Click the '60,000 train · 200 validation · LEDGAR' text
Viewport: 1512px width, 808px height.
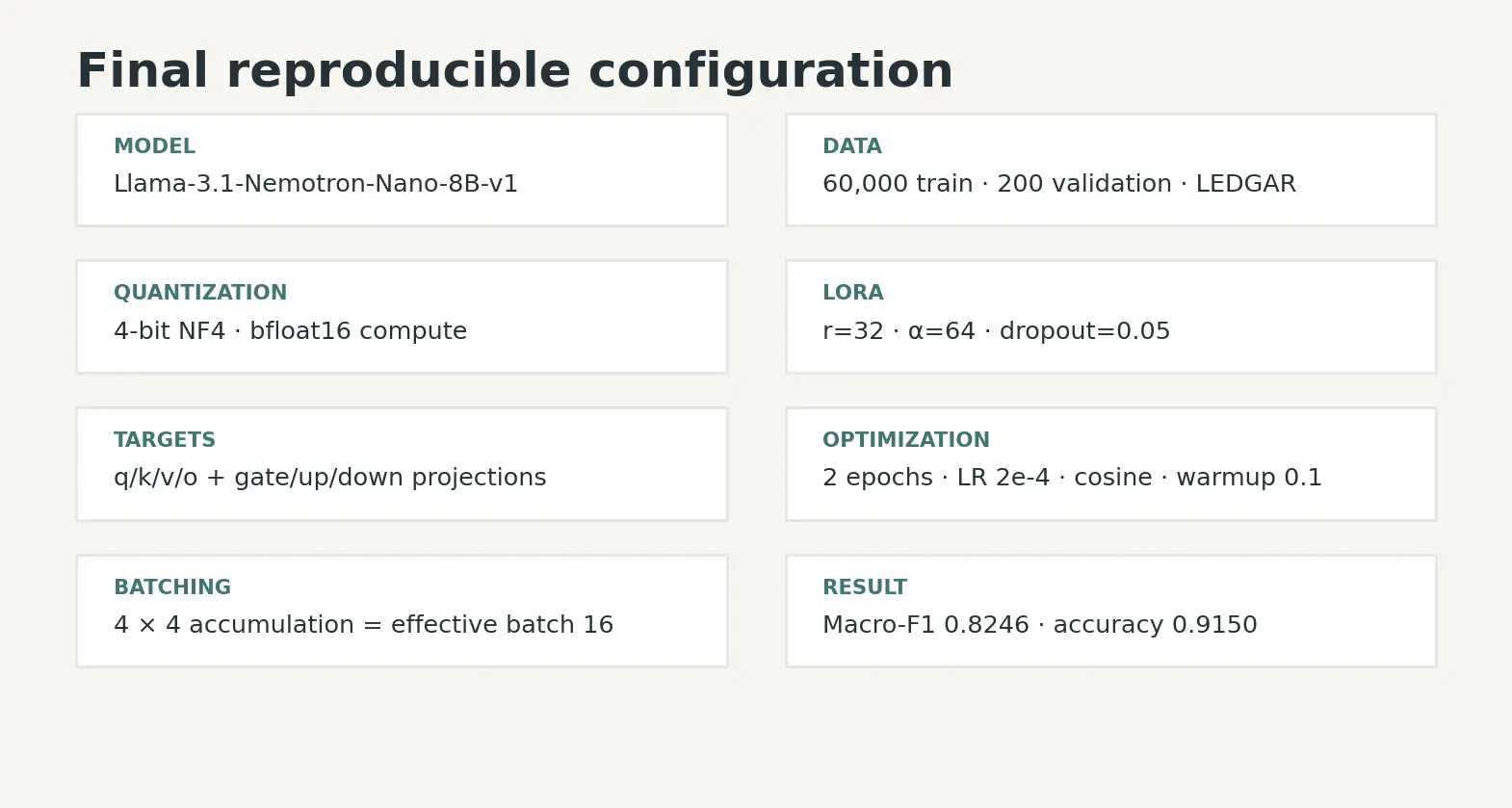1059,184
